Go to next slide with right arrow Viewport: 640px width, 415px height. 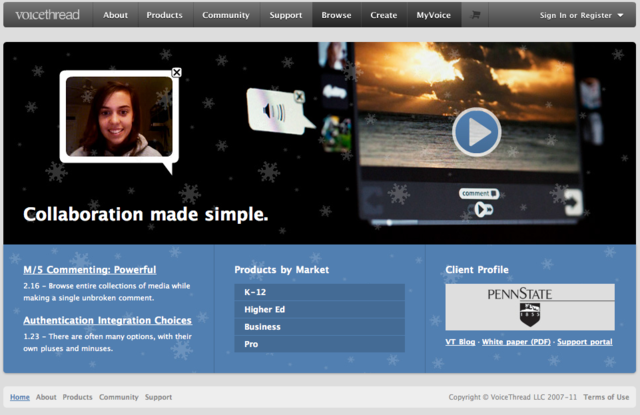573,202
